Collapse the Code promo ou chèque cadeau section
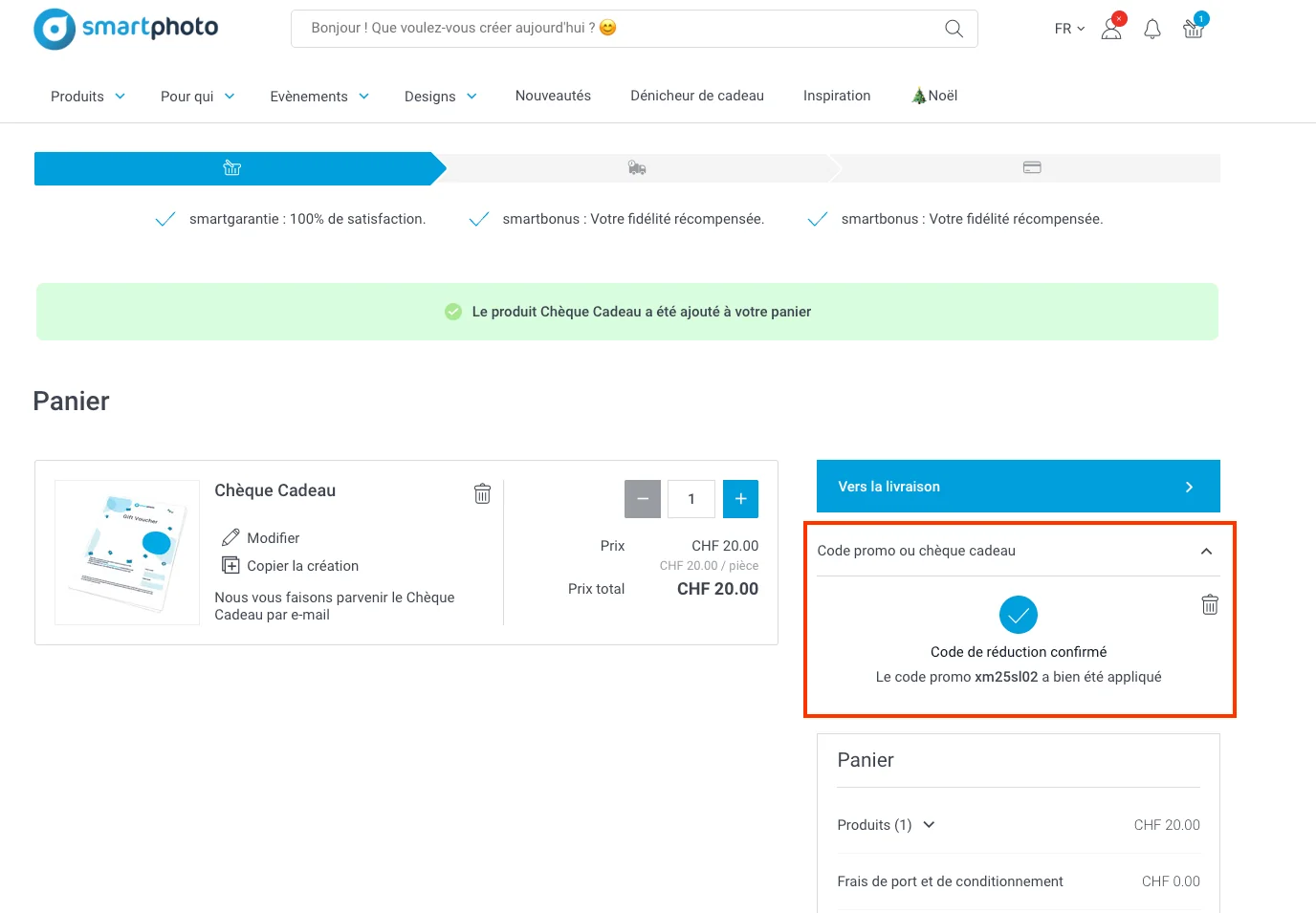 [x=1206, y=552]
